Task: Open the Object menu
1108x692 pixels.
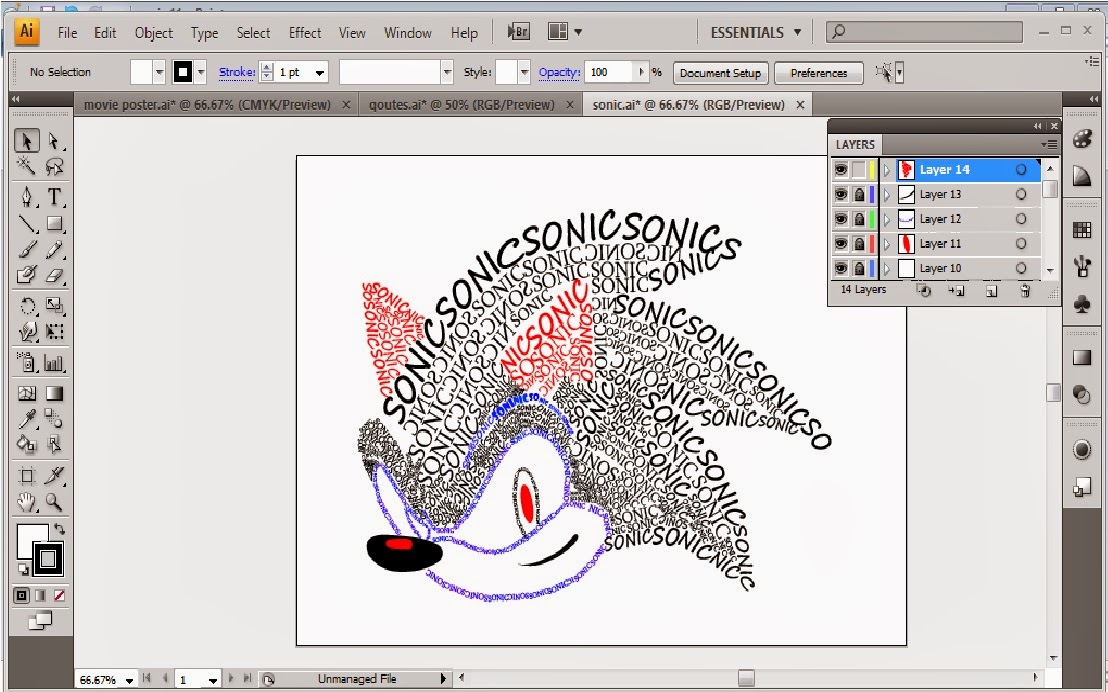Action: point(153,33)
